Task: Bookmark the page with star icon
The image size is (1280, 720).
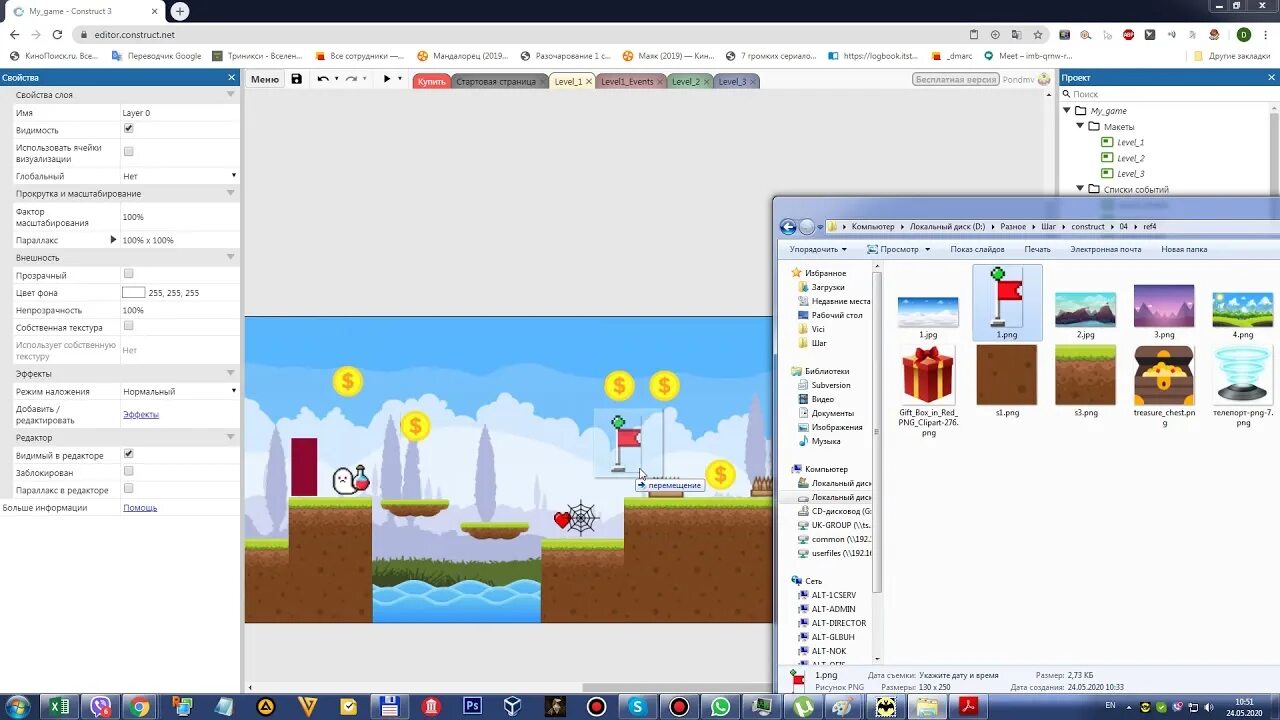Action: (1038, 34)
